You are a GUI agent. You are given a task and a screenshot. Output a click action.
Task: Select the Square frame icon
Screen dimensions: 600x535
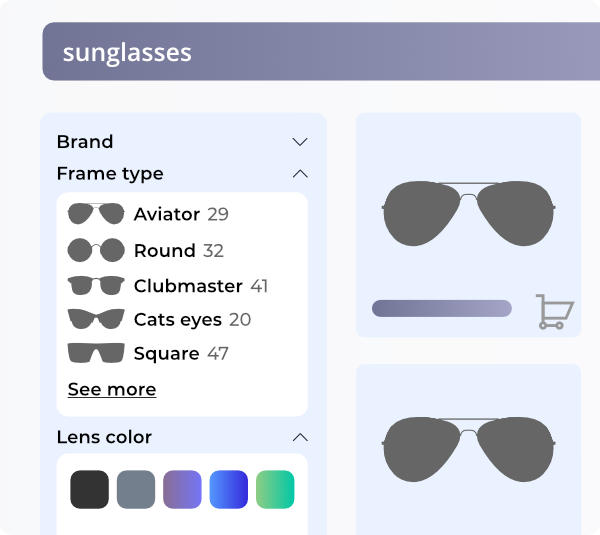(x=96, y=353)
